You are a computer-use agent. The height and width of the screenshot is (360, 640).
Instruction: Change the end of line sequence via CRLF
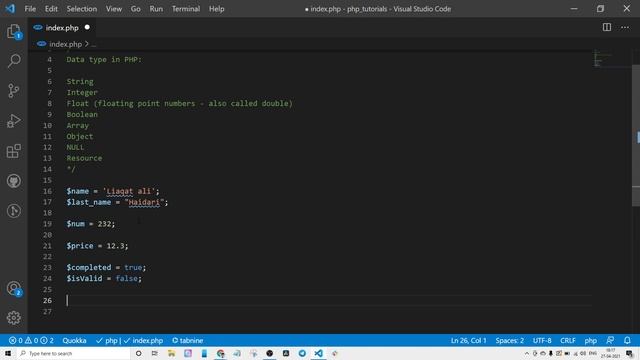click(568, 340)
